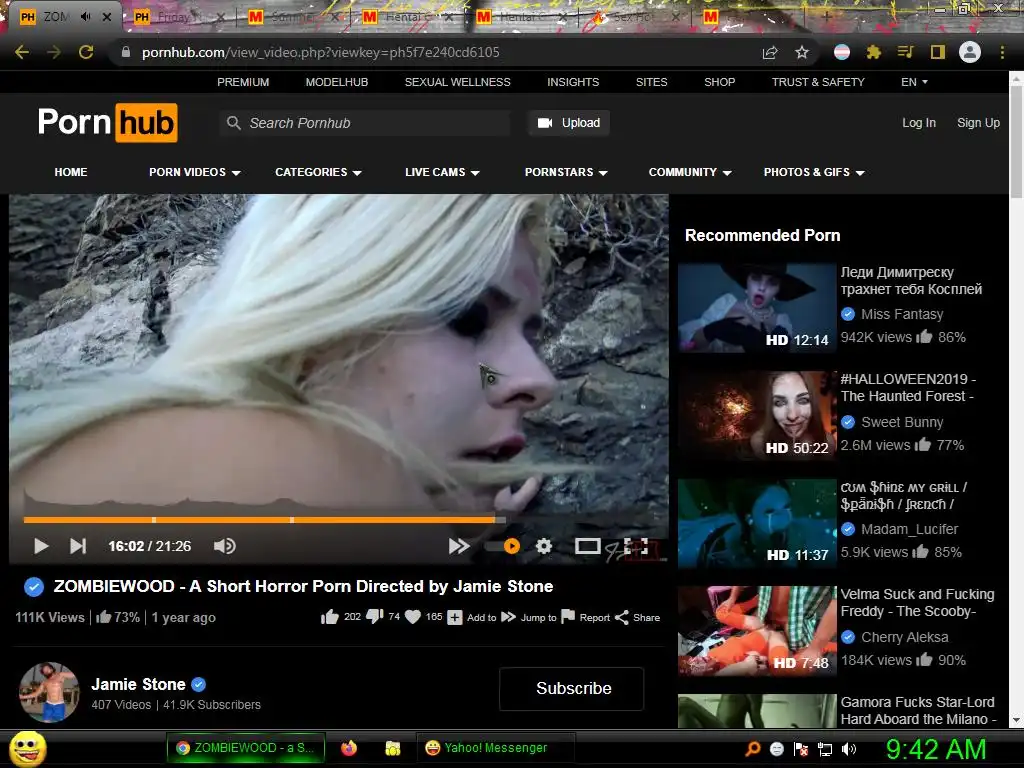
Task: Open Yahoo! Messenger from the taskbar
Action: pos(495,748)
